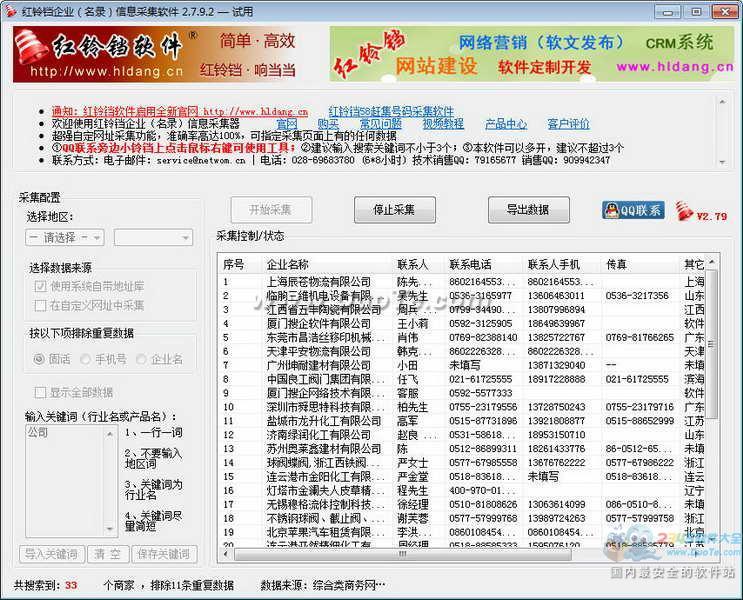Image resolution: width=743 pixels, height=600 pixels.
Task: Click the notice panel scroll-down arrow
Action: point(722,162)
